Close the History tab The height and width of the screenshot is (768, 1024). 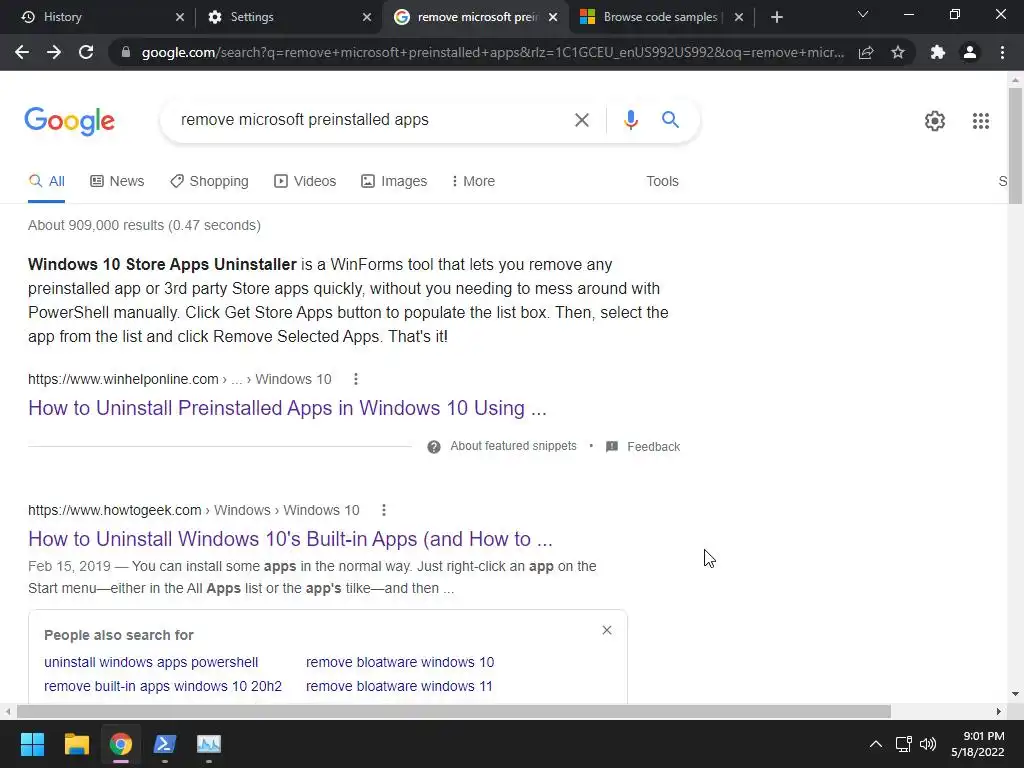coord(180,17)
